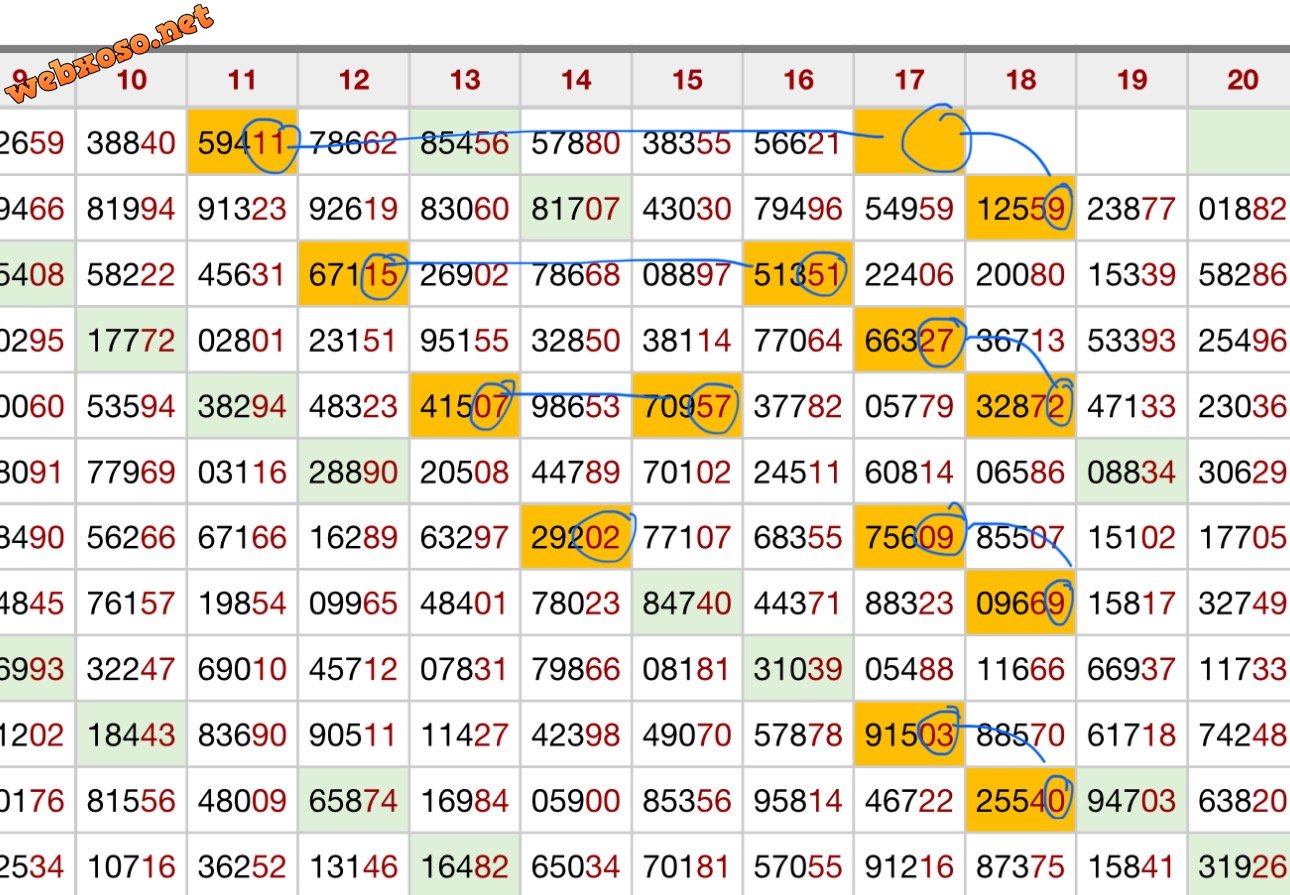Image resolution: width=1290 pixels, height=895 pixels.
Task: Click the highlighted cell 75609
Action: tap(909, 538)
